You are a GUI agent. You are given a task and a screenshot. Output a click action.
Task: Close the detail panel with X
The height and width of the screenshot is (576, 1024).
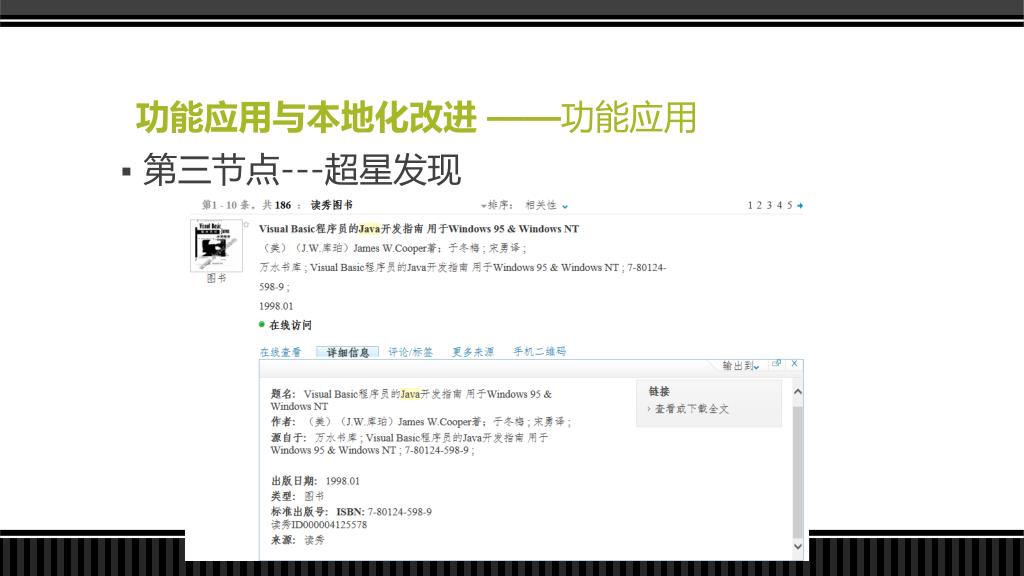795,364
